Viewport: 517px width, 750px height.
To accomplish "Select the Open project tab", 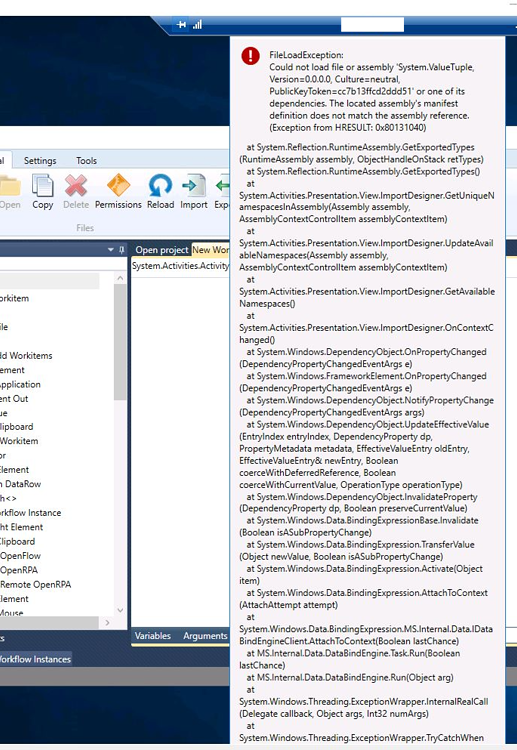I will 162,250.
